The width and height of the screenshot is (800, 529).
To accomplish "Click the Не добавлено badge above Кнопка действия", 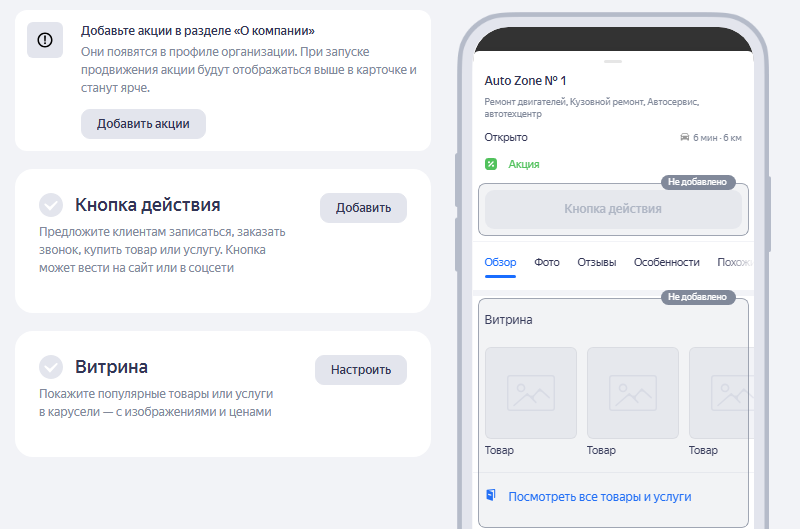I will click(697, 182).
